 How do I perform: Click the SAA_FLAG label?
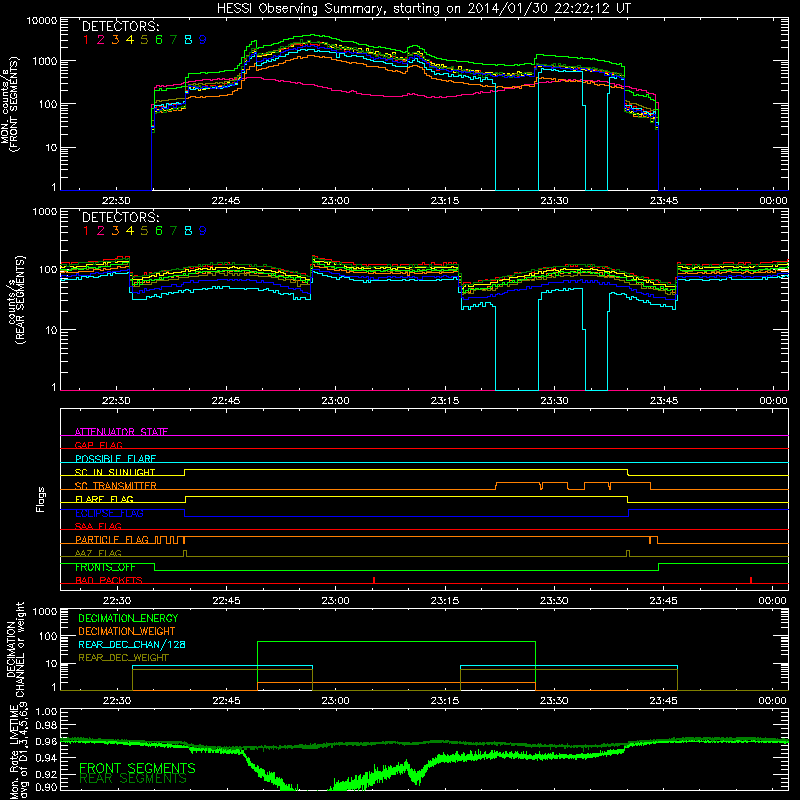pyautogui.click(x=98, y=526)
